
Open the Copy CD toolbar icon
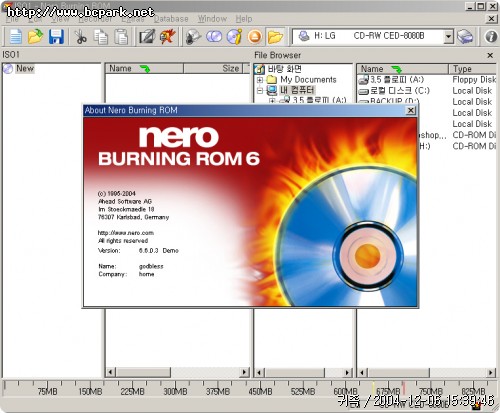coord(214,37)
